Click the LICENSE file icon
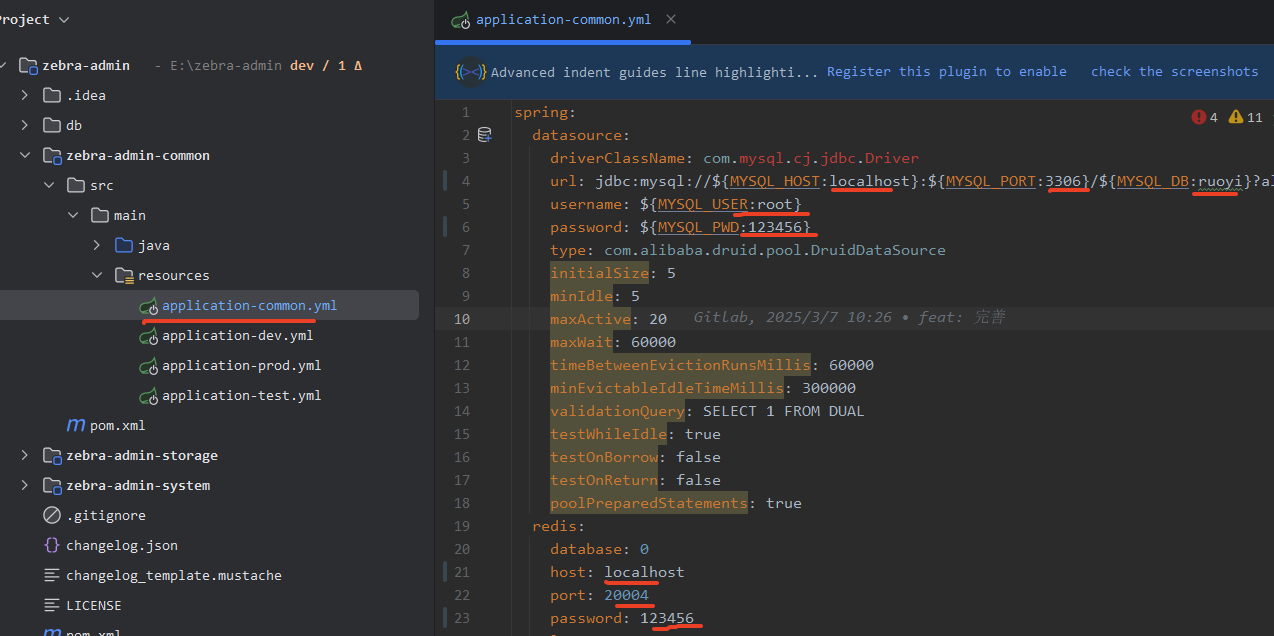Screen dimensions: 1274x636 52,605
